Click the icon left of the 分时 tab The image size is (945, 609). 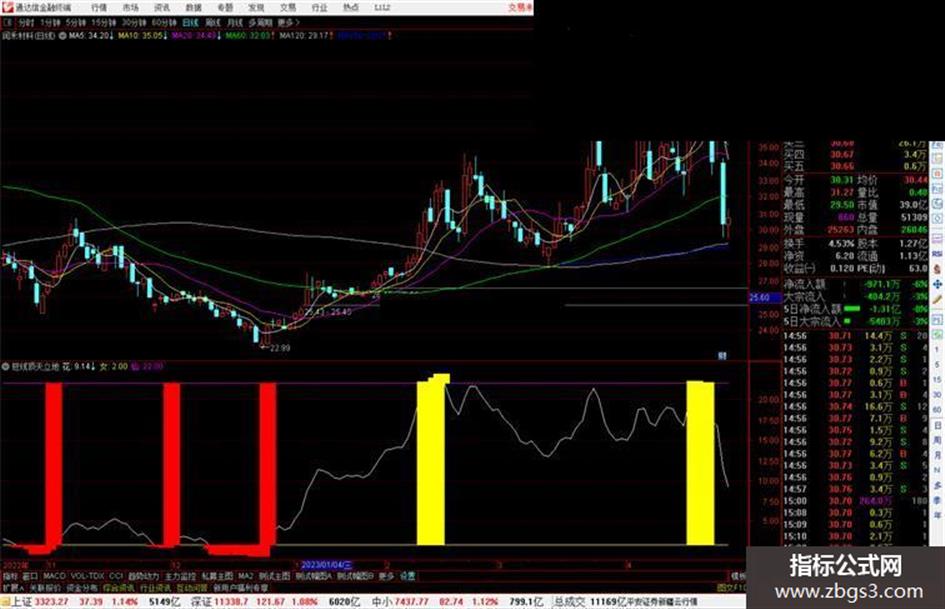coord(8,22)
